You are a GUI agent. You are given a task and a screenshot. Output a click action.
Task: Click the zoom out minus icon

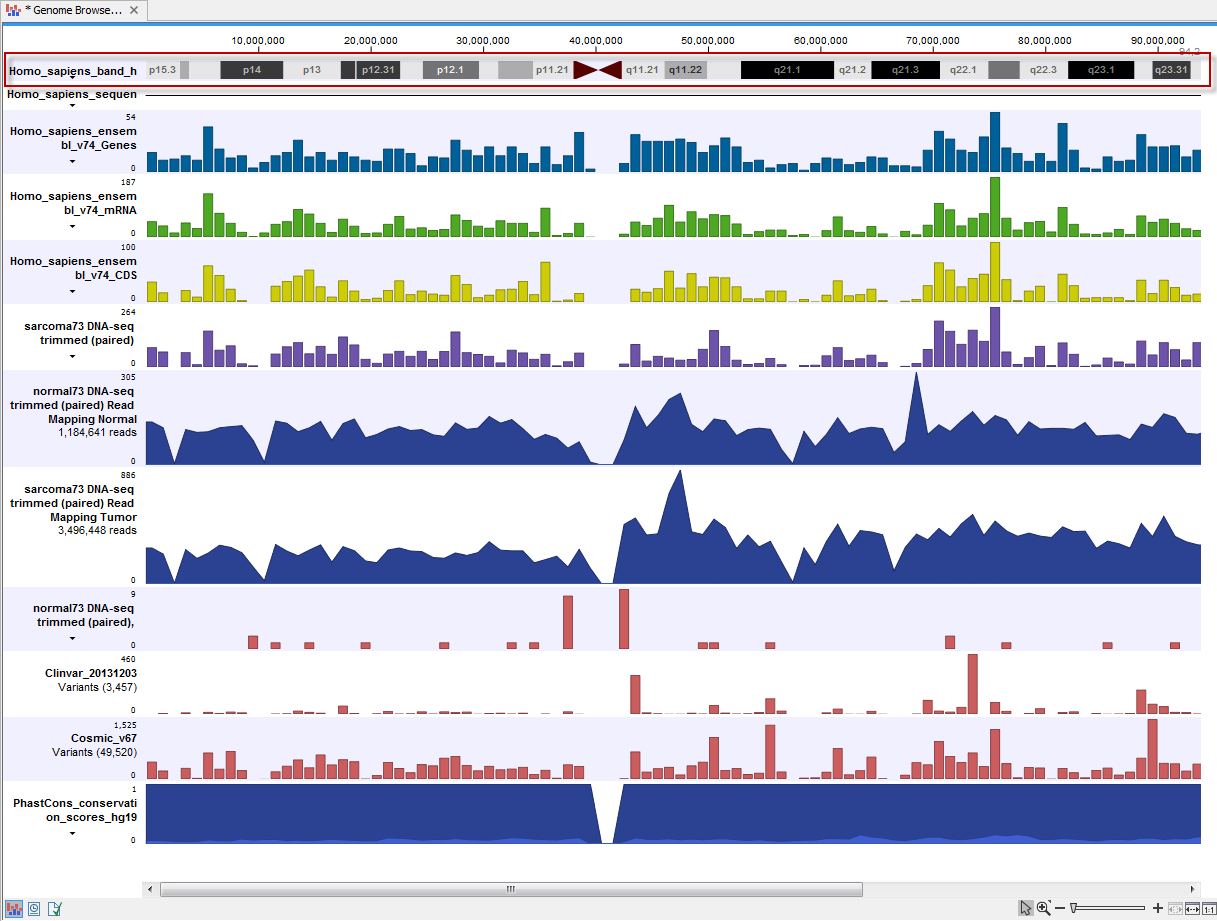[1059, 908]
